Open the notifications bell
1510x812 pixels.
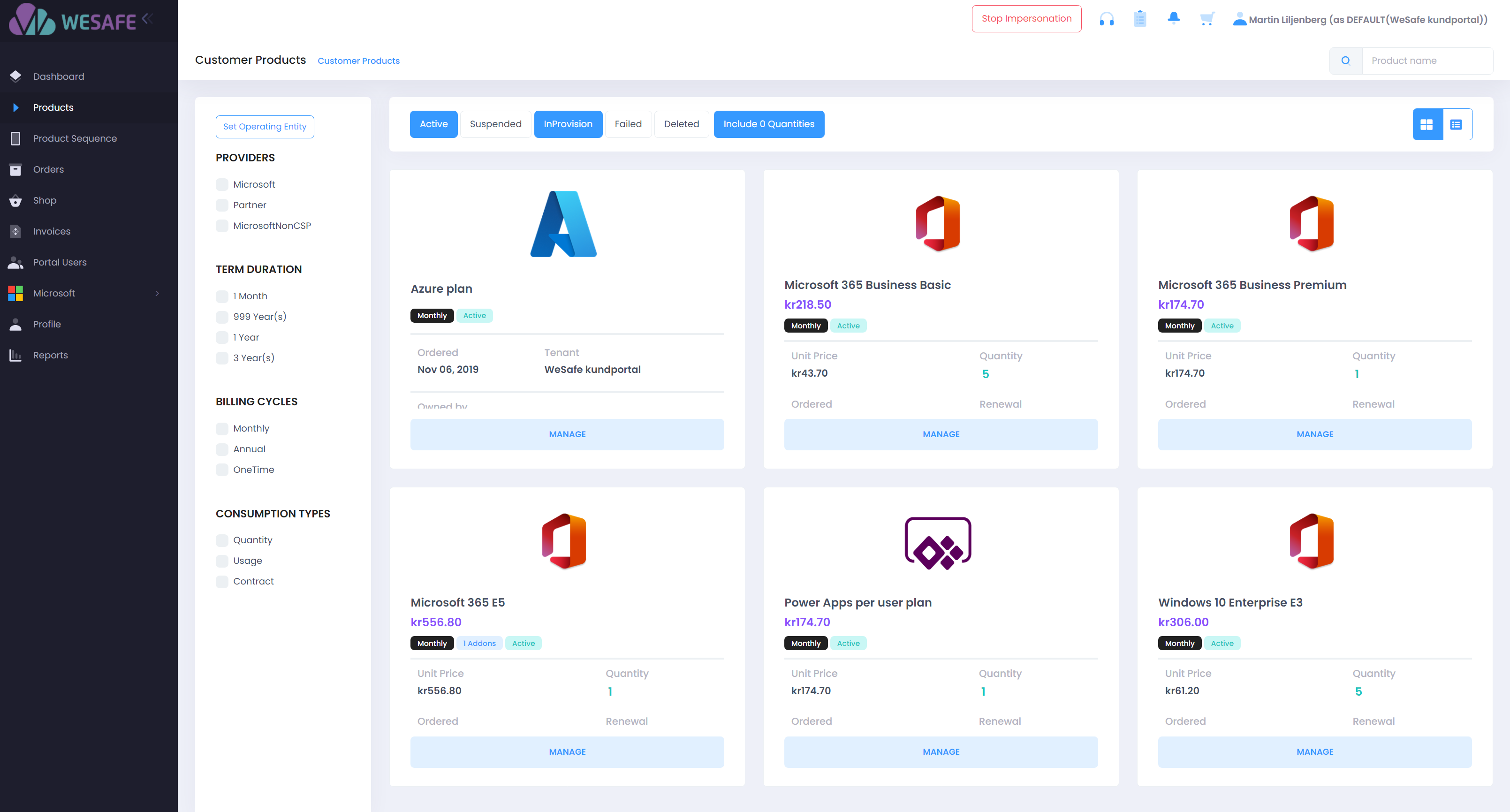point(1173,18)
